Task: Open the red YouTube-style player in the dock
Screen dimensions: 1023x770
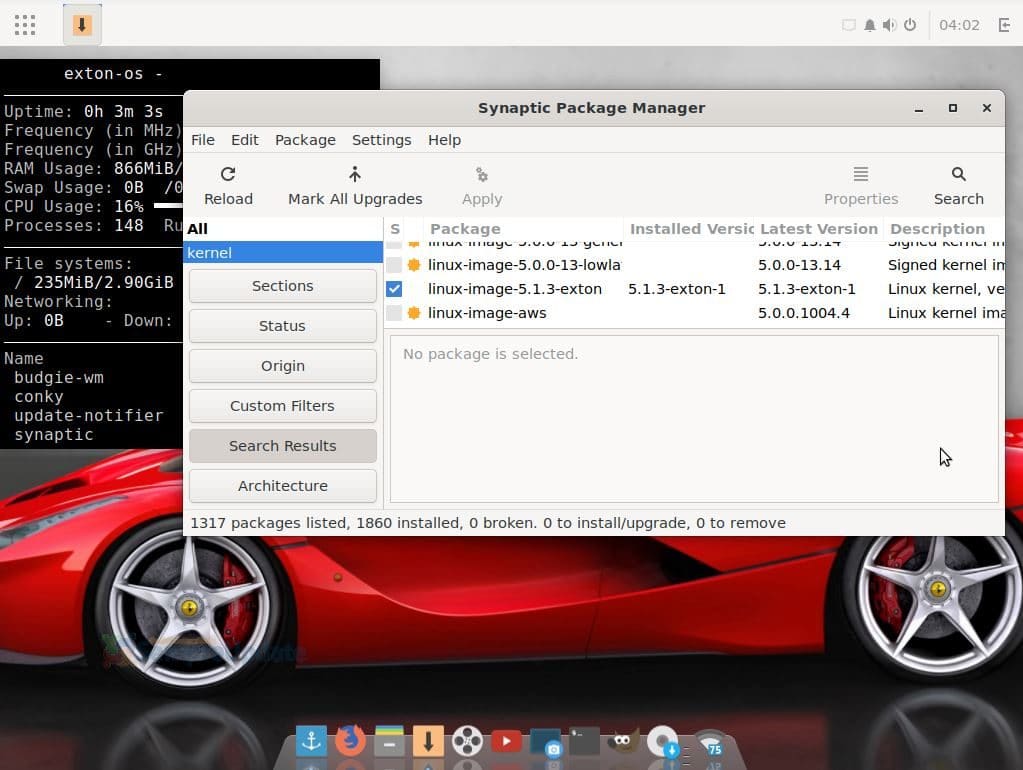Action: click(506, 741)
